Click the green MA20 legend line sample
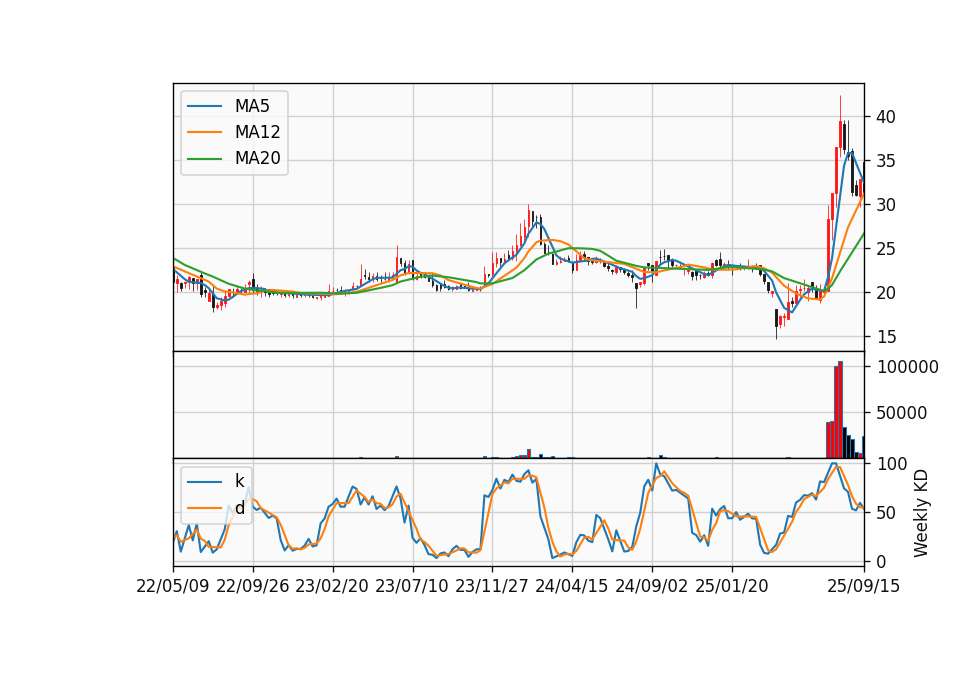960x690 pixels. tap(204, 159)
